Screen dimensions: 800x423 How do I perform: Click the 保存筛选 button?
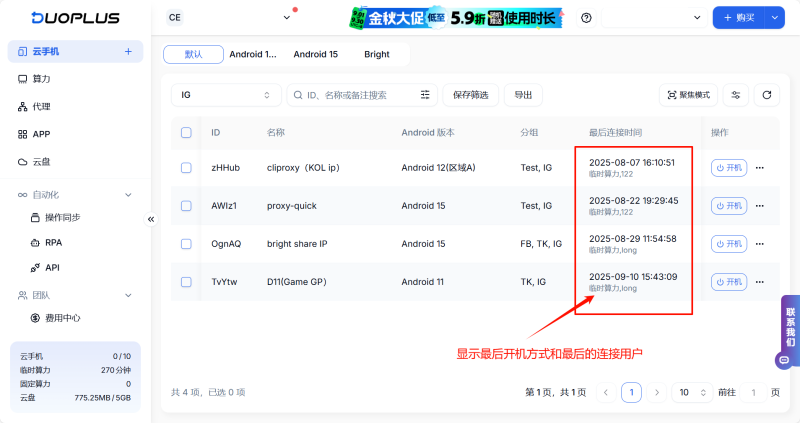point(470,95)
